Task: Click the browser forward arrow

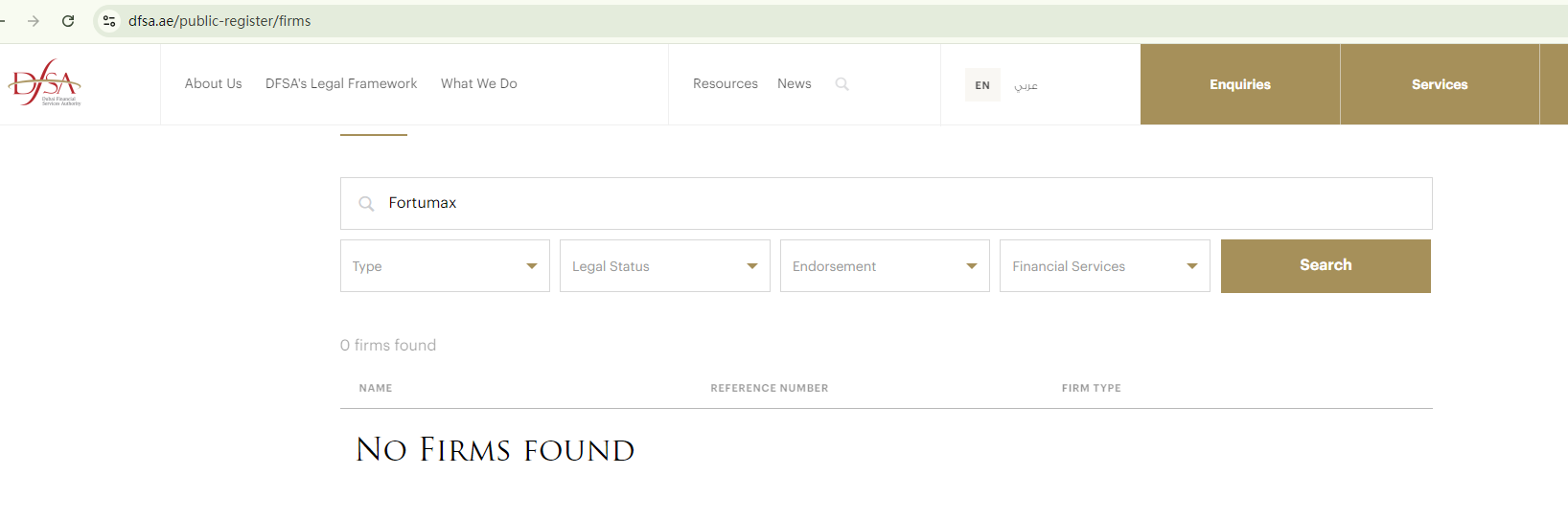Action: [34, 21]
